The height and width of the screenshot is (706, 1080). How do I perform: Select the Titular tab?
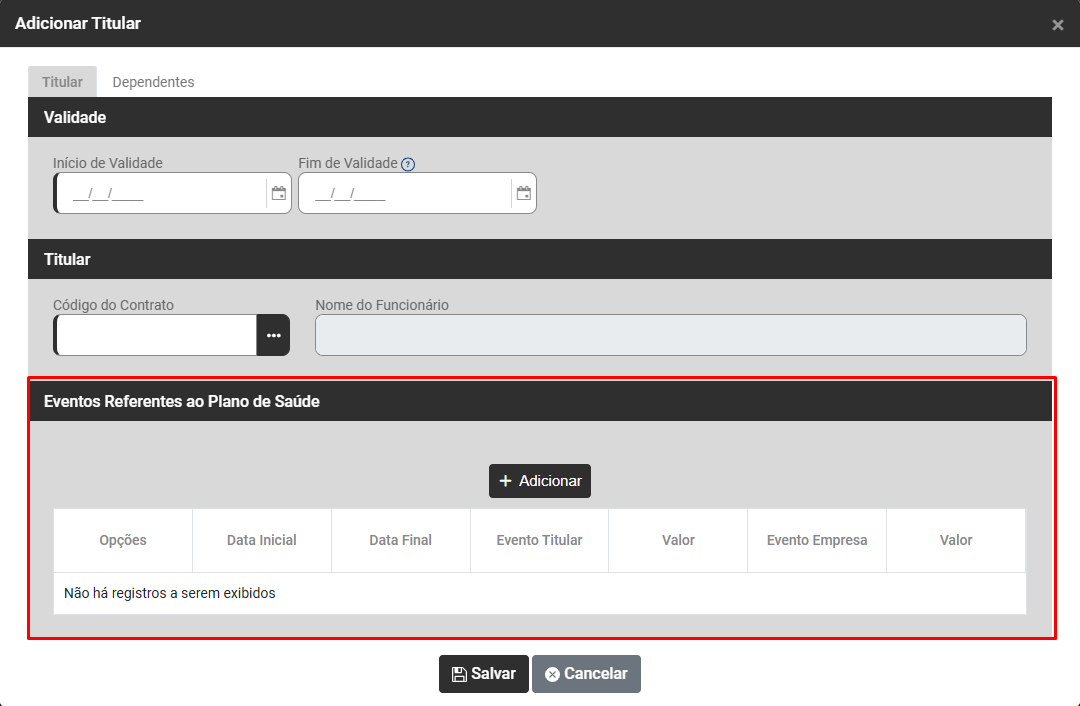pos(62,82)
